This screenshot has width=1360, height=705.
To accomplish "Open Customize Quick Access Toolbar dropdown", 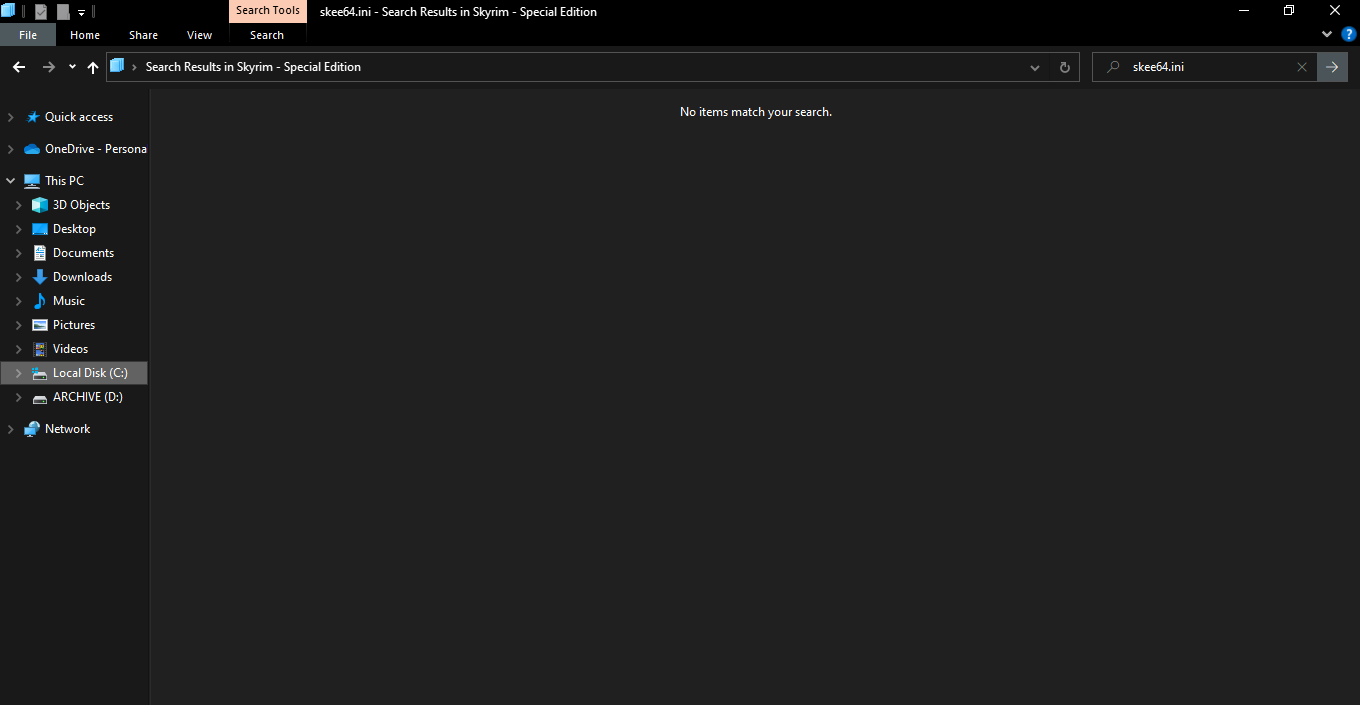I will pyautogui.click(x=82, y=13).
